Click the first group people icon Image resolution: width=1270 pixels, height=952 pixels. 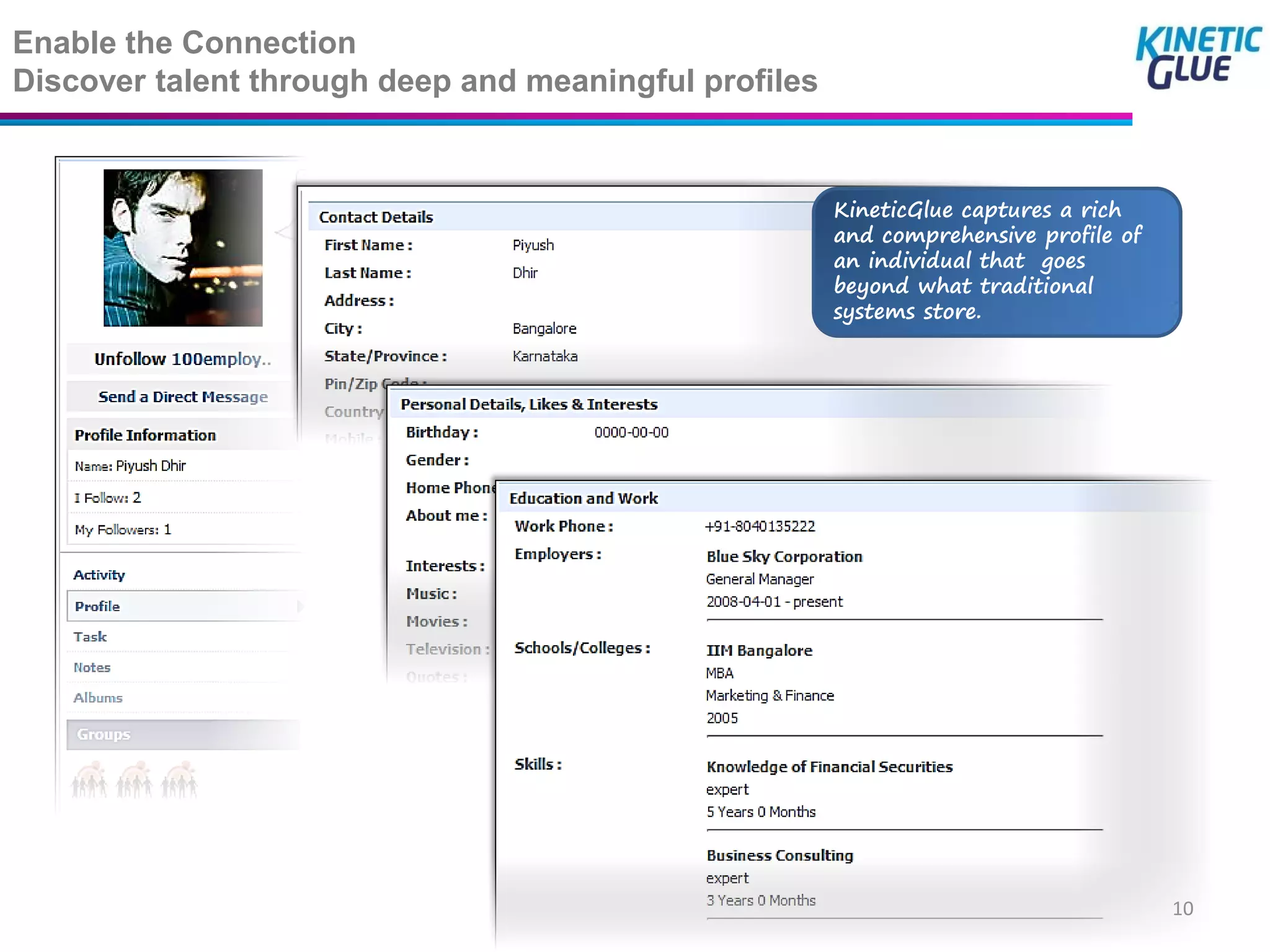pos(89,780)
